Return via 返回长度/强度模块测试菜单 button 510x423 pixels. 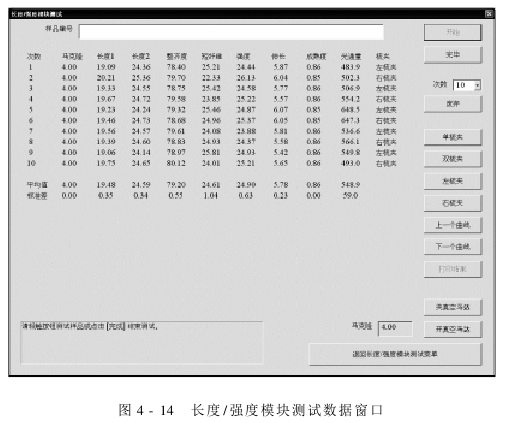pos(395,354)
